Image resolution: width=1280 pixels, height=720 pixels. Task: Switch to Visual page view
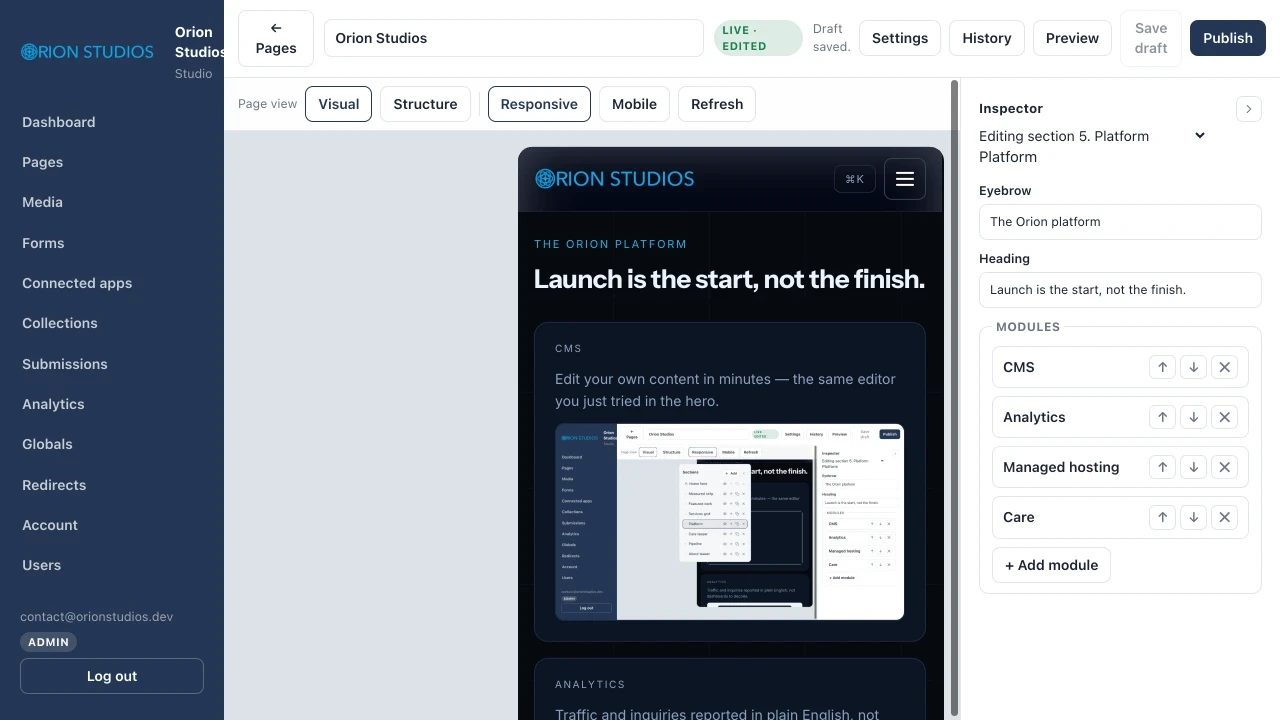[339, 104]
